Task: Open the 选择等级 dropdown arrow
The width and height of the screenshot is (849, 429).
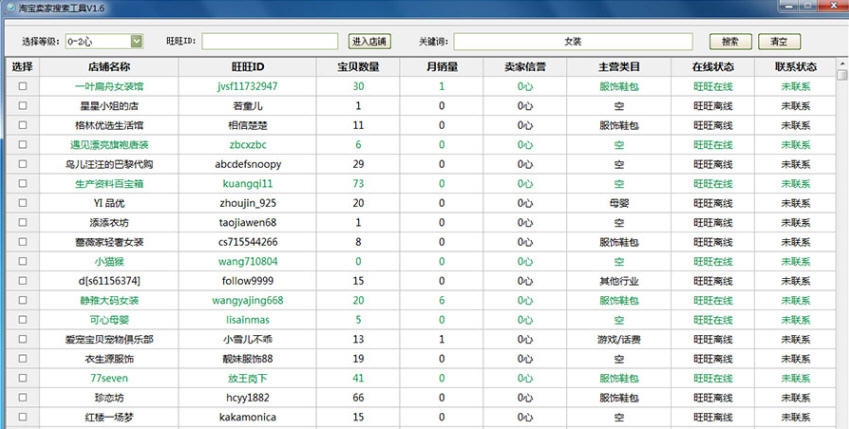Action: pyautogui.click(x=136, y=41)
